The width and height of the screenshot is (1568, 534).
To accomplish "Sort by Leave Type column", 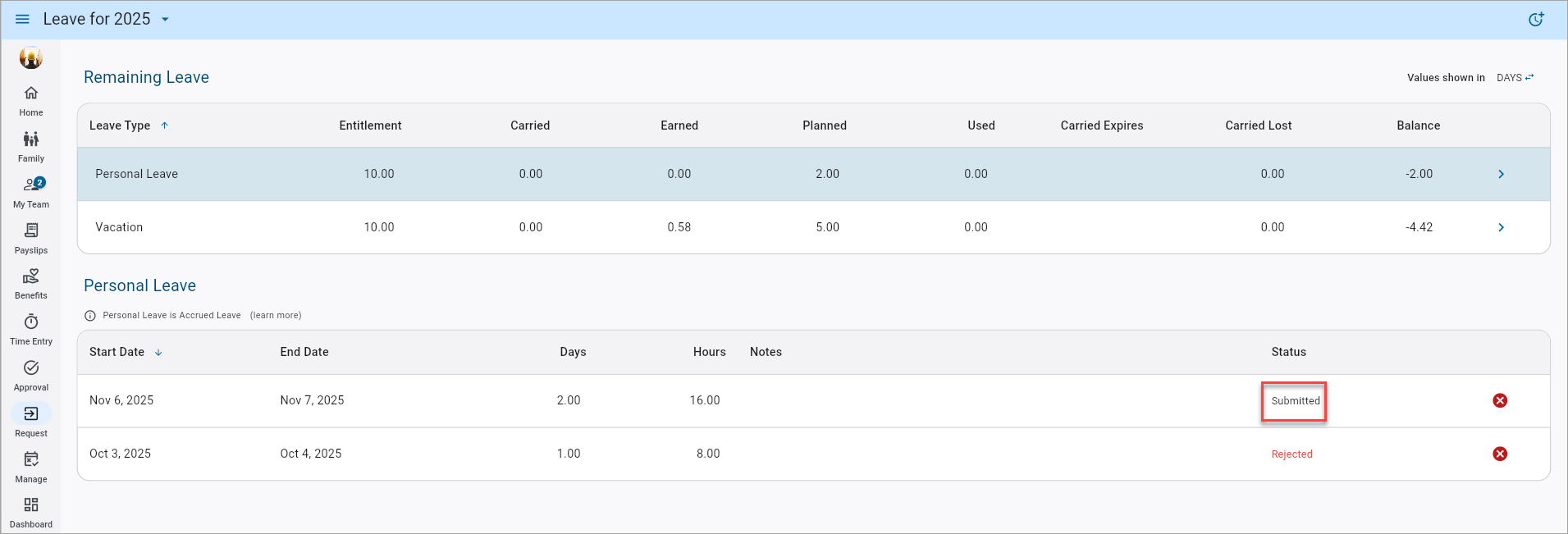I will click(x=120, y=126).
